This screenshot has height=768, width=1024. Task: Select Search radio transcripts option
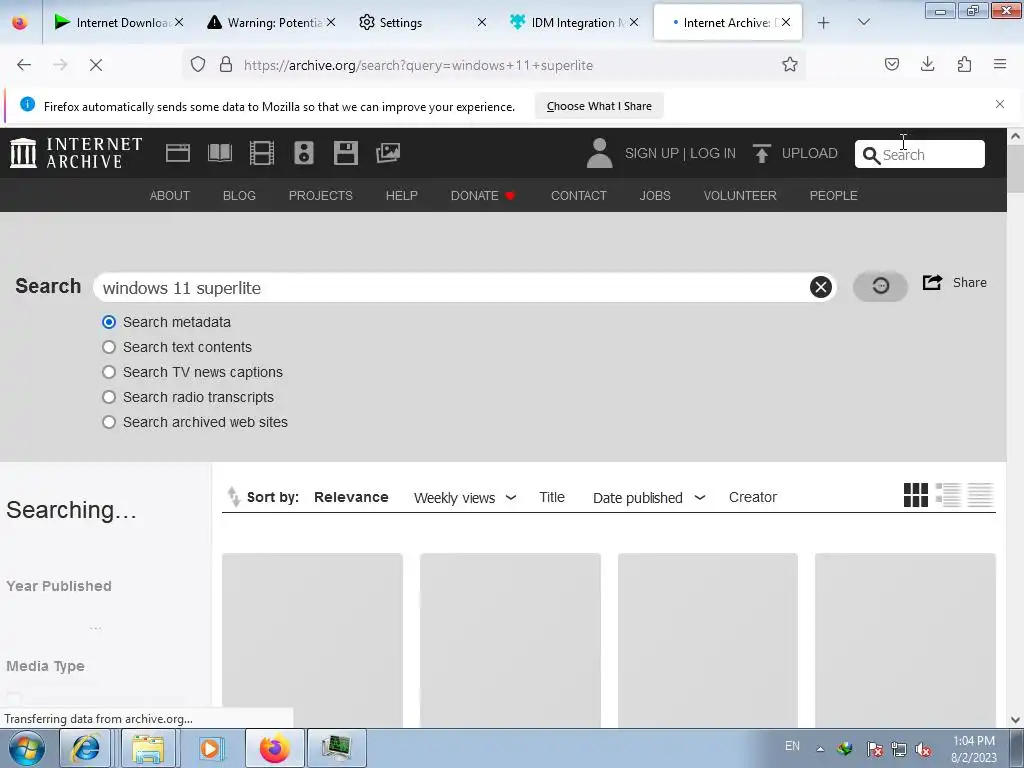pos(109,397)
